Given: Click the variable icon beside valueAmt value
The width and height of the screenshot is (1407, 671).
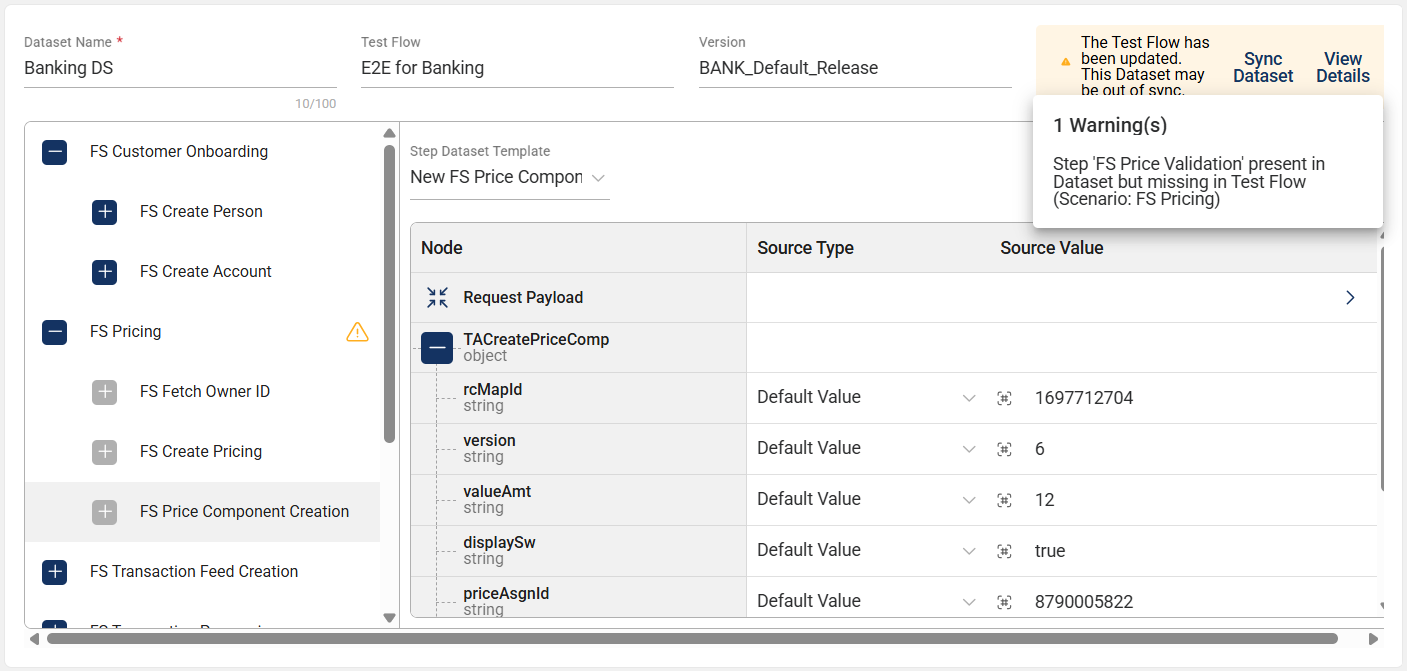Looking at the screenshot, I should 1004,500.
